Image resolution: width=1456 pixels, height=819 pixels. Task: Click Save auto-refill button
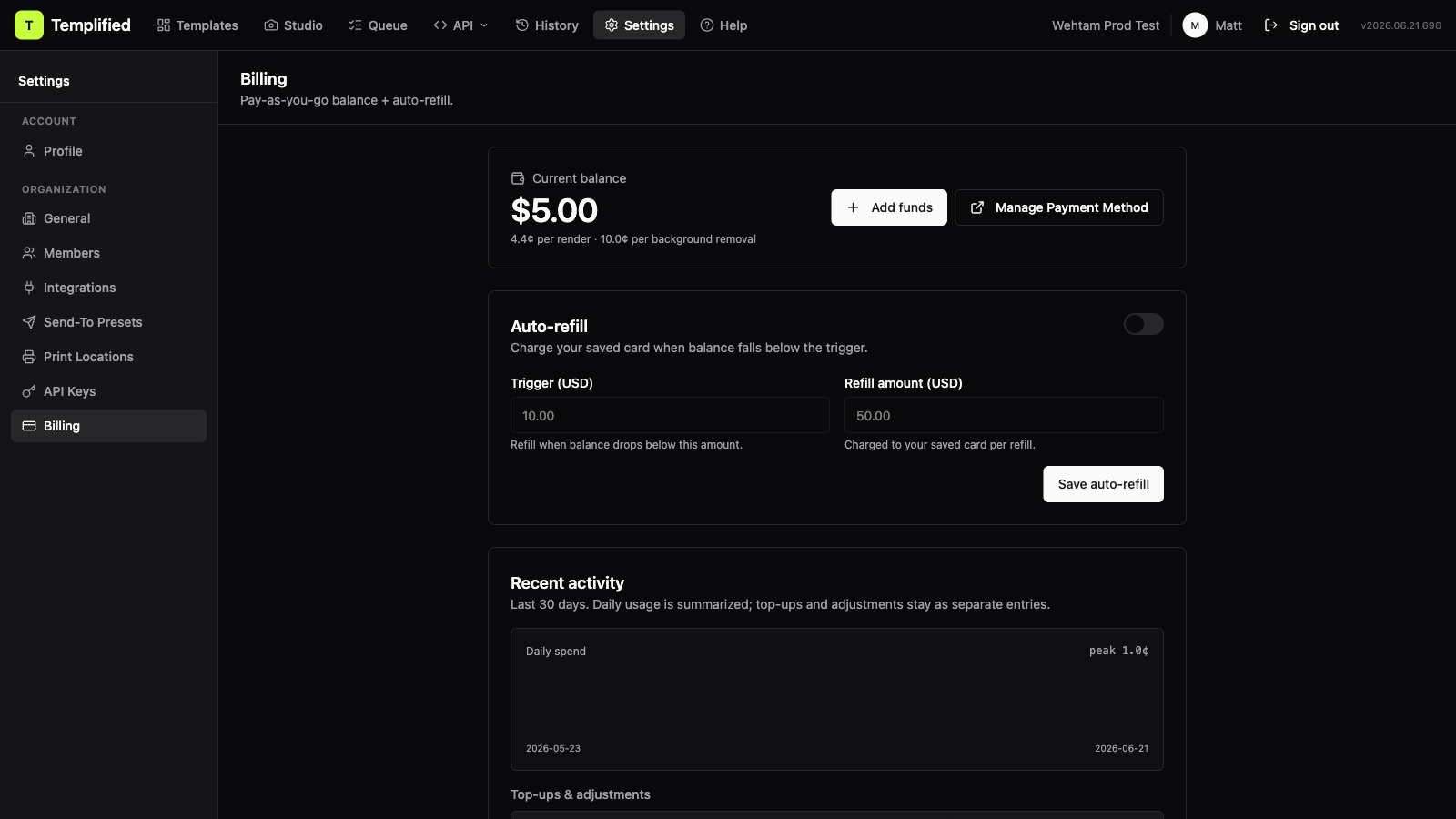click(x=1103, y=484)
